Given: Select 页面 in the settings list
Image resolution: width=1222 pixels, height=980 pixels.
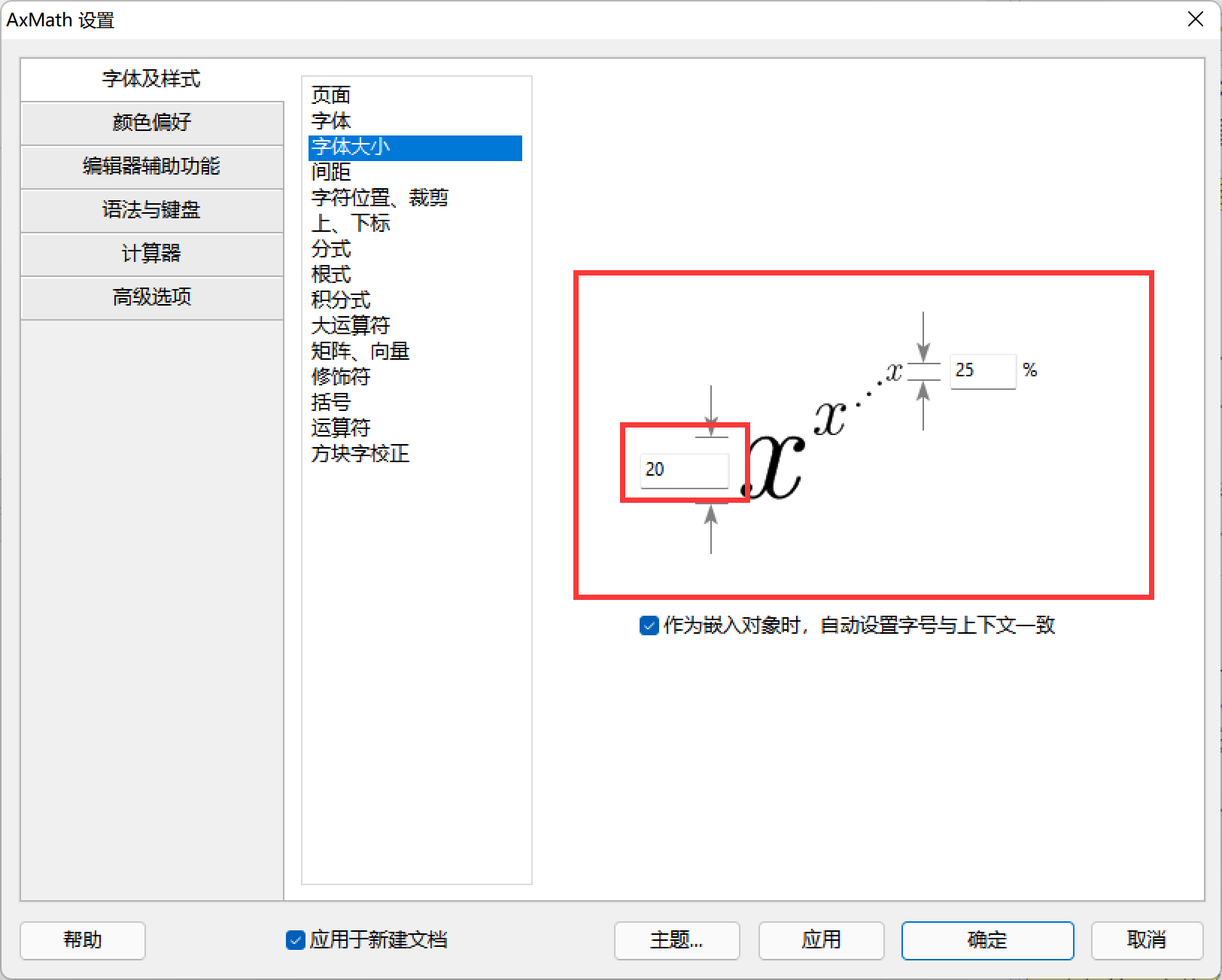Looking at the screenshot, I should pos(331,96).
